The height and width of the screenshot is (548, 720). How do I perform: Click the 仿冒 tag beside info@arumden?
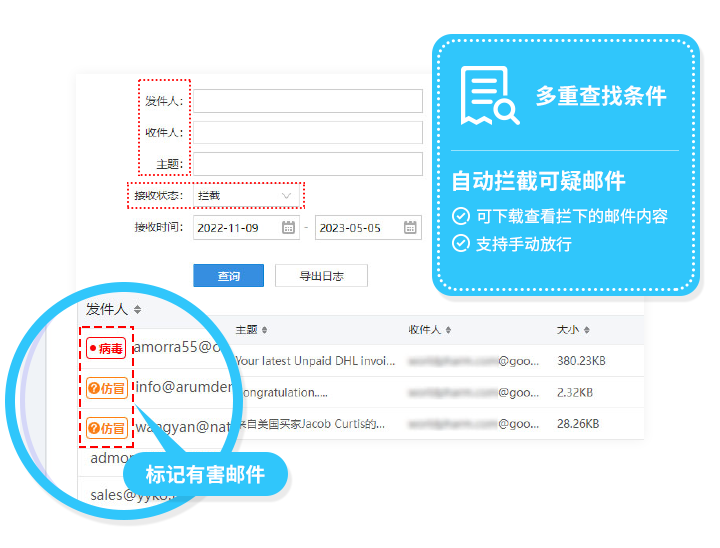106,388
